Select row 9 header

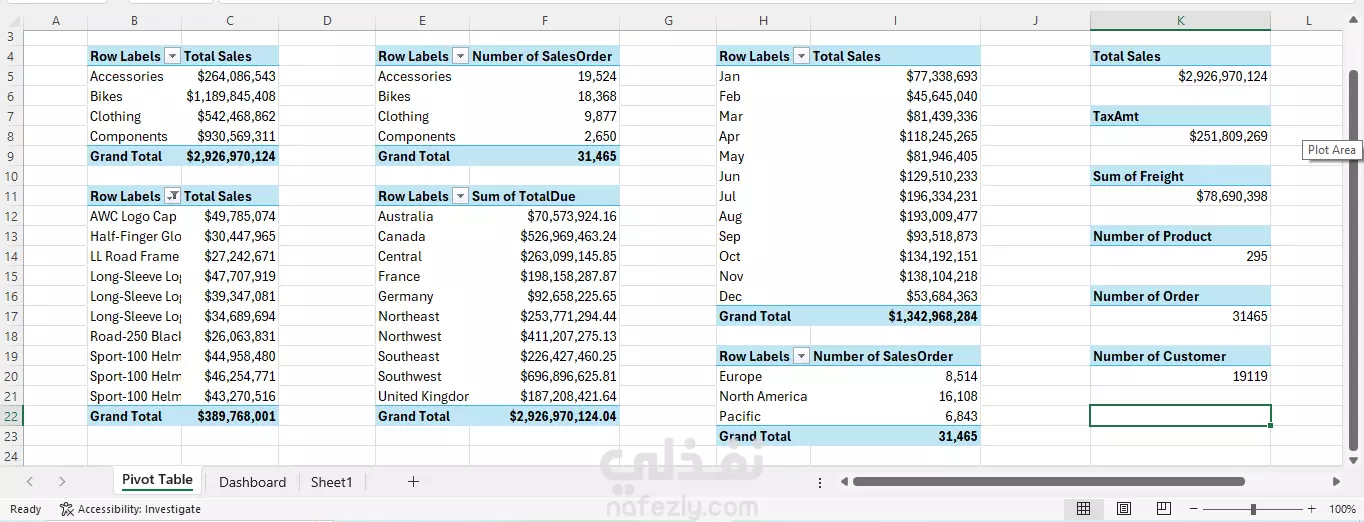pos(10,156)
